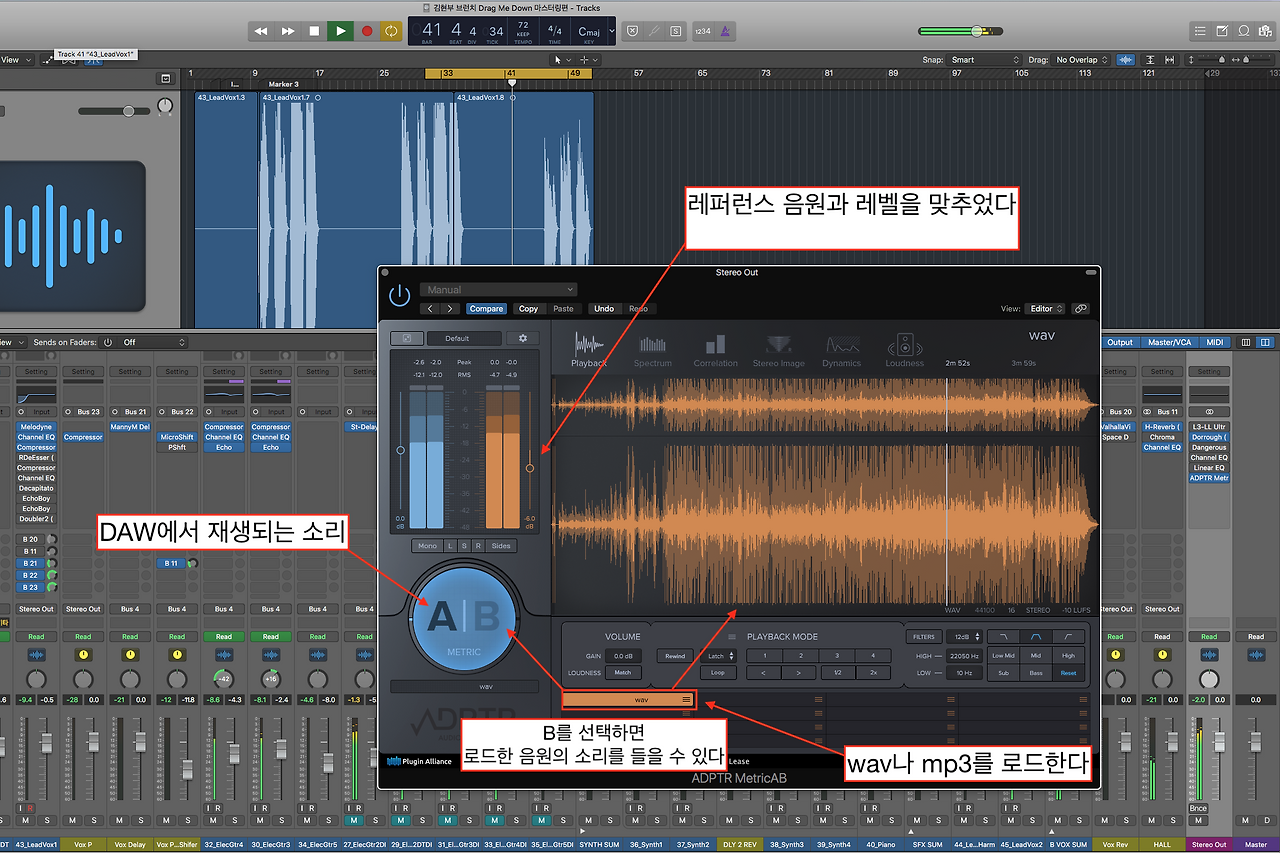
Task: Go to previous plugin preset
Action: pyautogui.click(x=431, y=309)
